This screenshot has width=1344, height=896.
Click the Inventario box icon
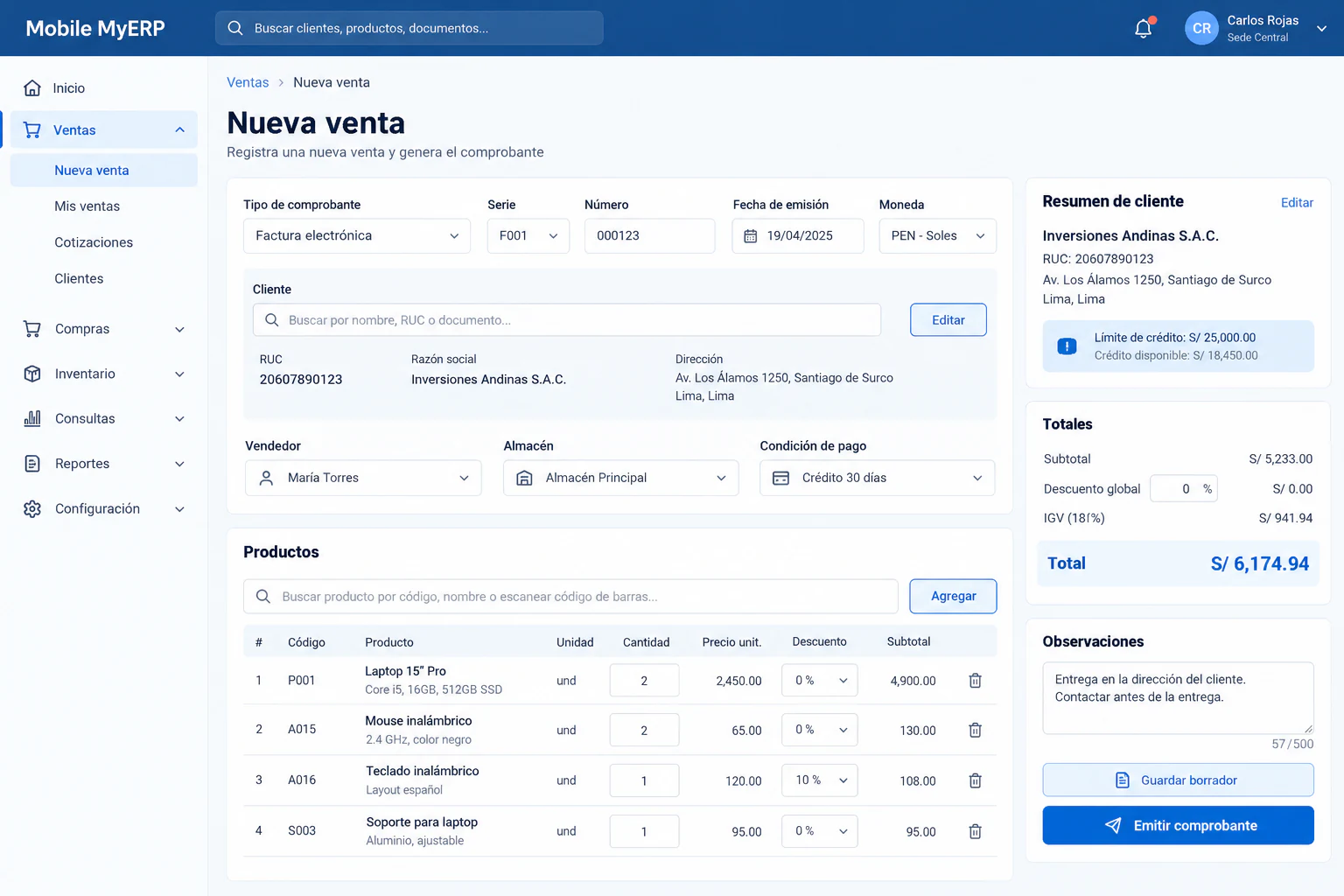click(x=32, y=374)
